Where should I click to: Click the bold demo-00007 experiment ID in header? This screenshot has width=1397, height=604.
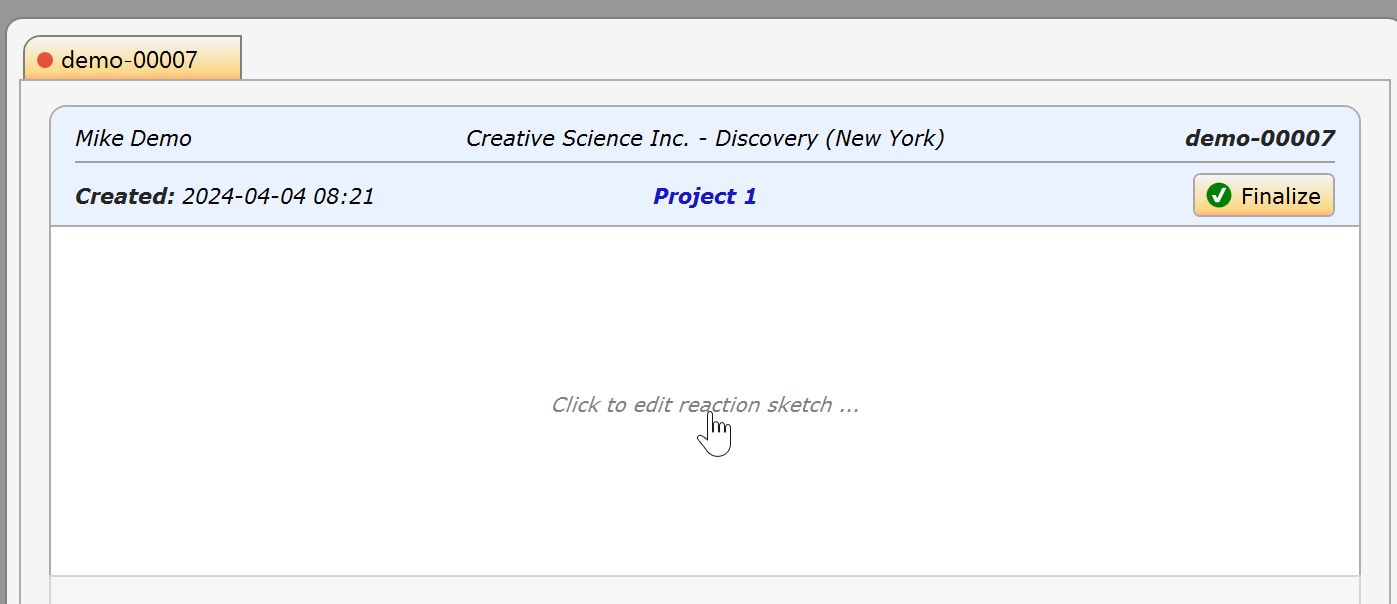pos(1259,138)
